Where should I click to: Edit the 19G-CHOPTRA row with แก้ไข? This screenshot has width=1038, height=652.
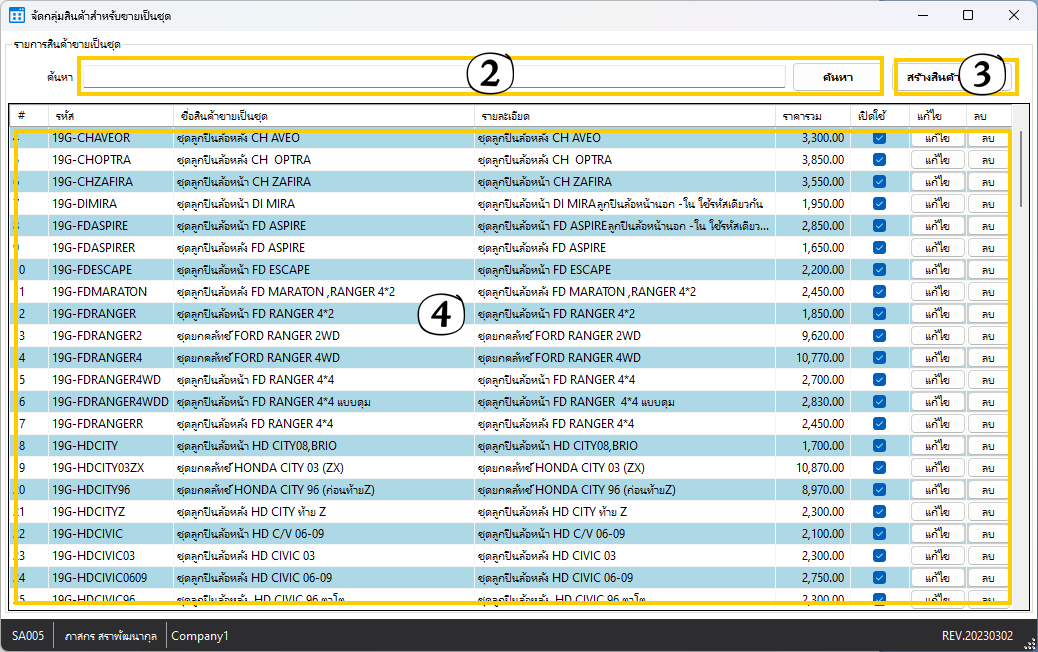tap(937, 160)
